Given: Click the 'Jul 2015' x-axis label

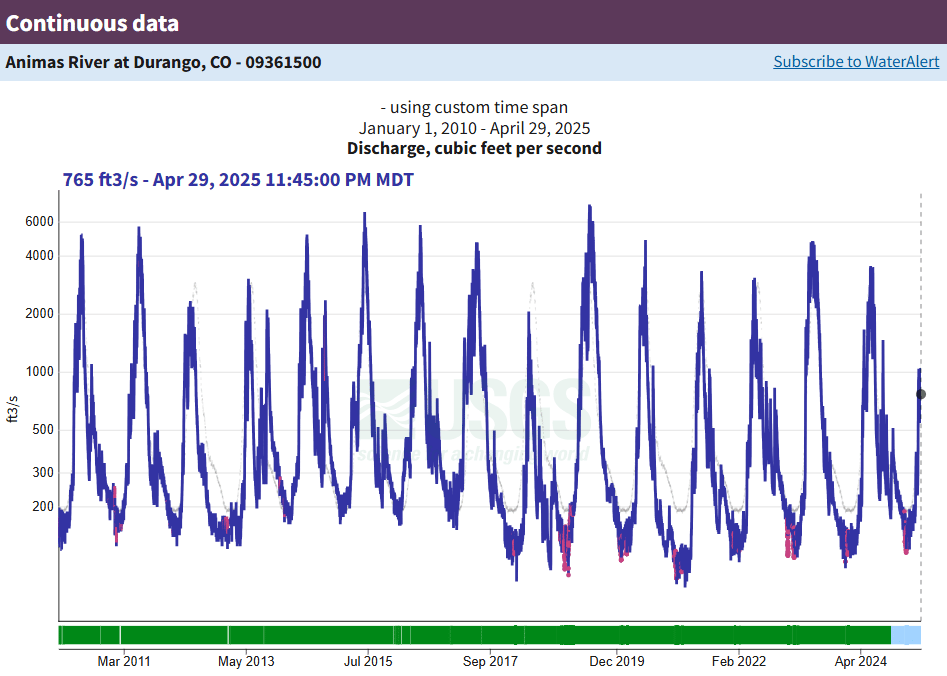Looking at the screenshot, I should pos(368,662).
